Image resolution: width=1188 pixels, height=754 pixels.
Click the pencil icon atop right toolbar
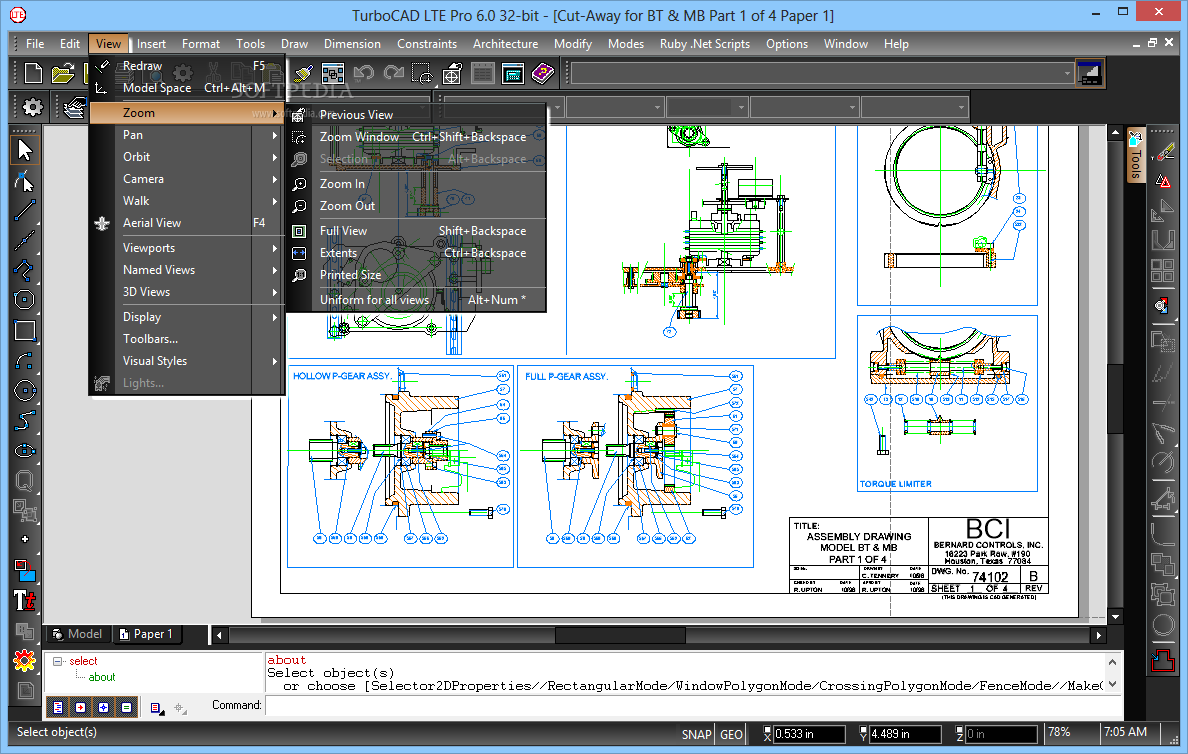click(x=1164, y=152)
